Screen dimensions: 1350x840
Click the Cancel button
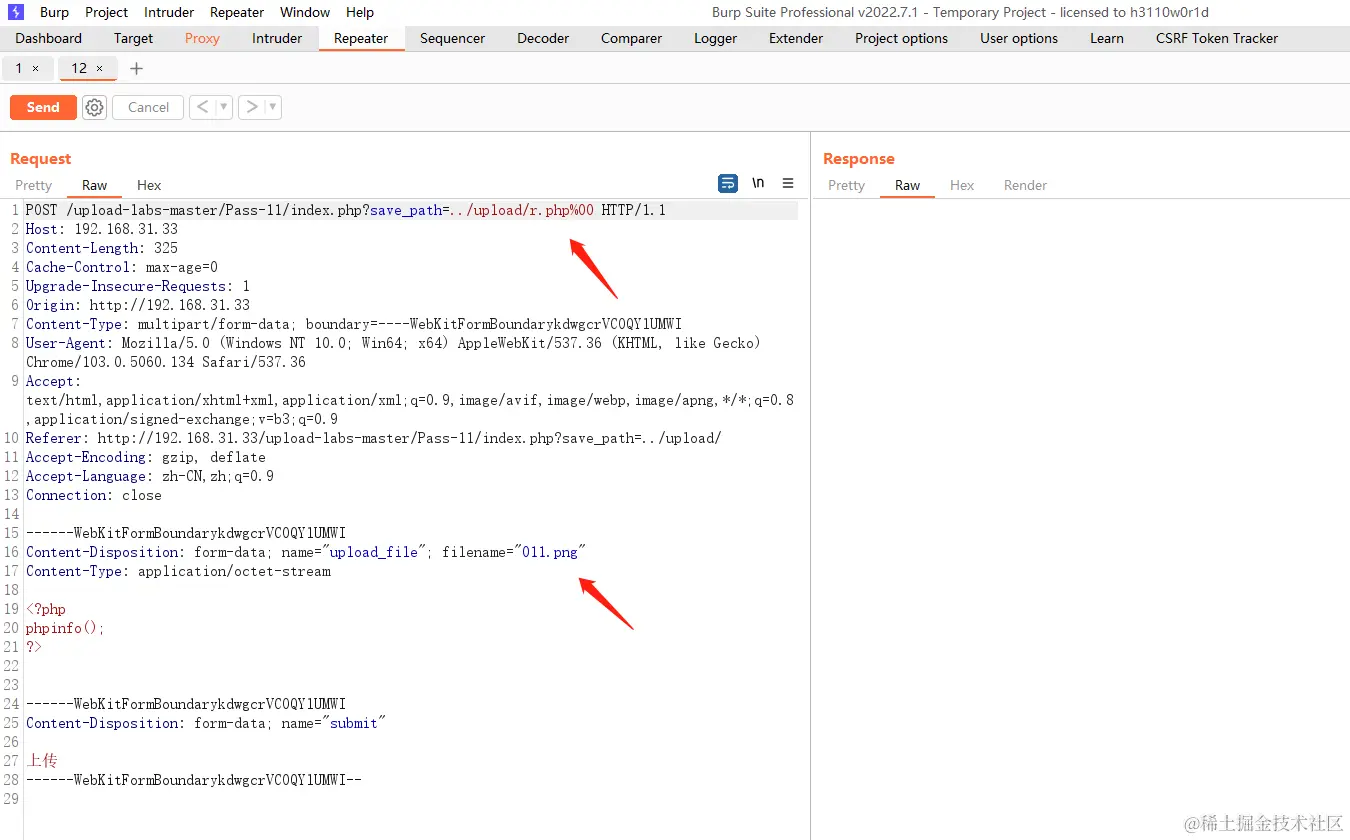[148, 107]
